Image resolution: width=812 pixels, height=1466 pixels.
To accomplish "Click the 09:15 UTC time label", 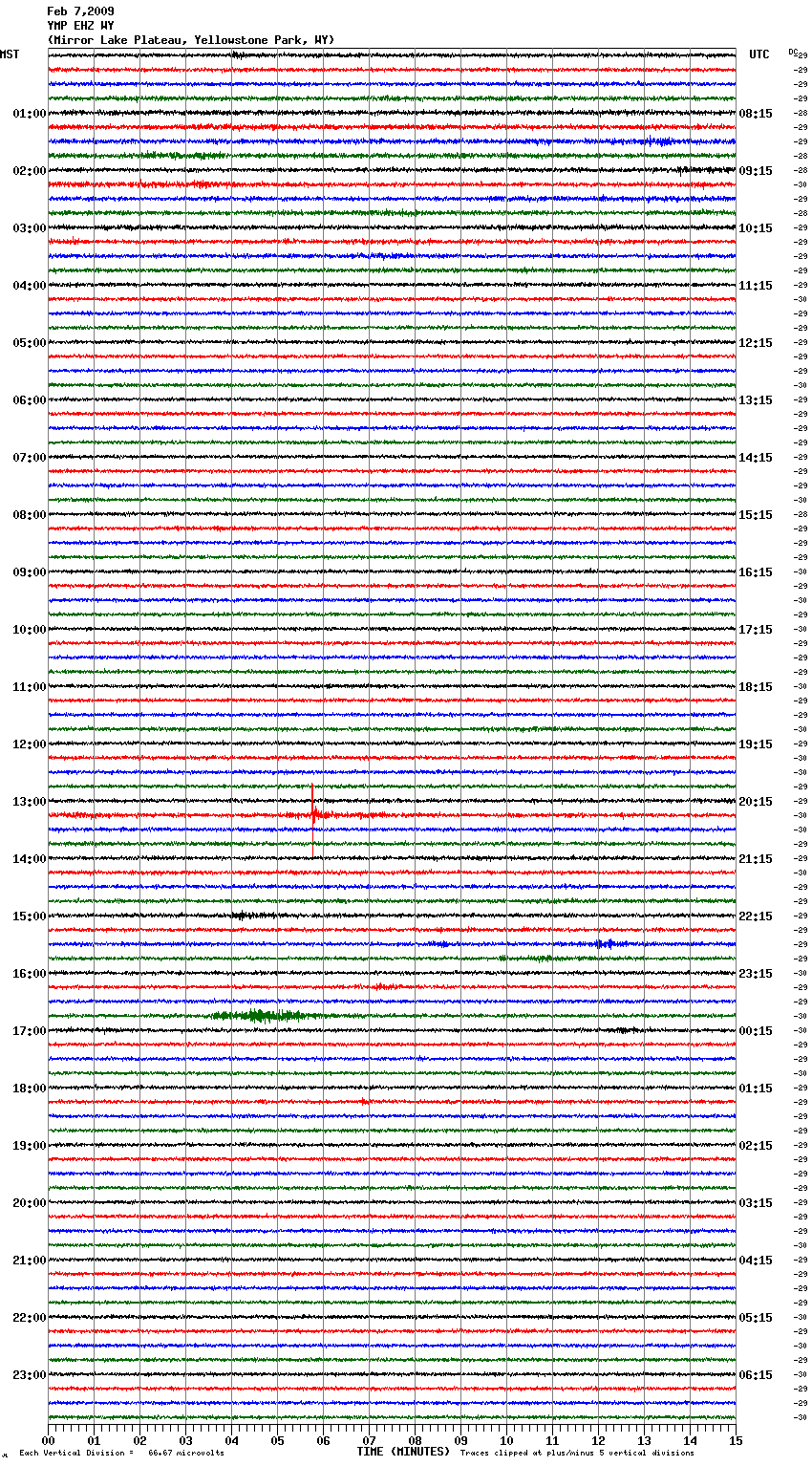I will pyautogui.click(x=756, y=171).
